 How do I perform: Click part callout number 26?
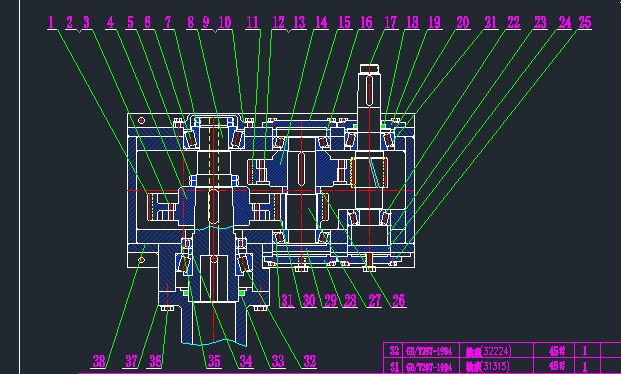click(x=399, y=301)
